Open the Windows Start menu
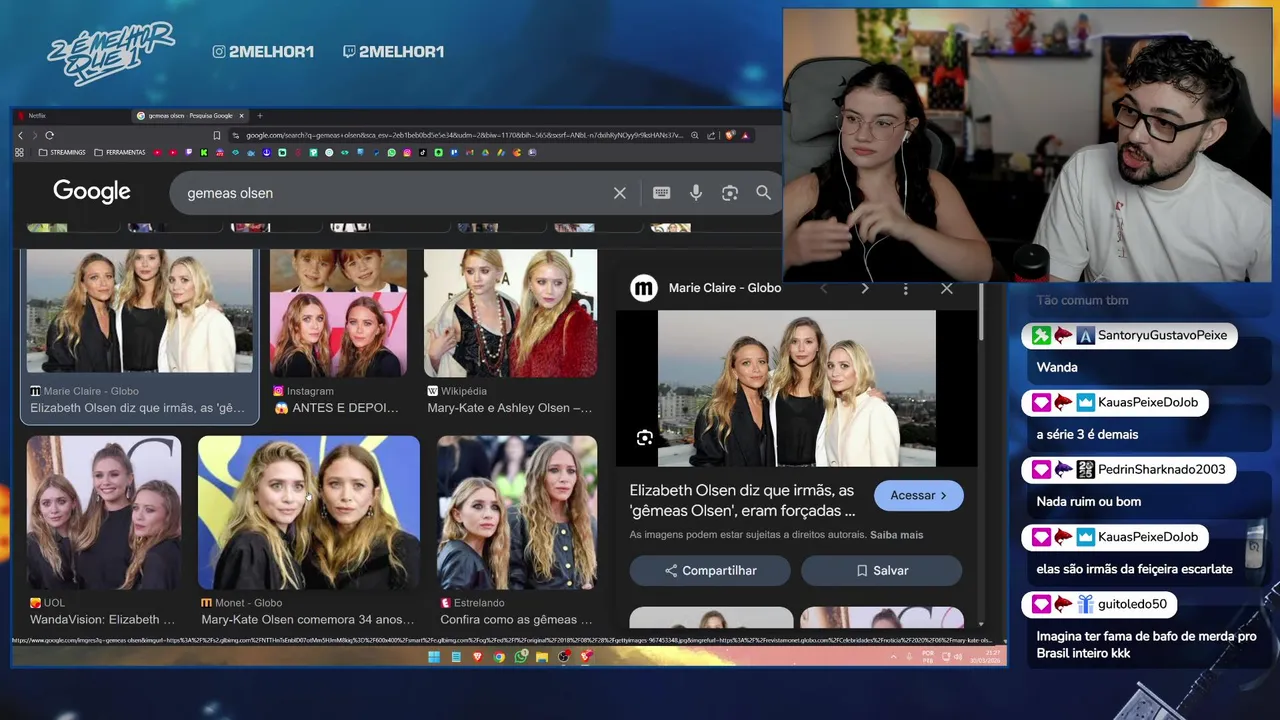Image resolution: width=1280 pixels, height=720 pixels. click(x=434, y=657)
